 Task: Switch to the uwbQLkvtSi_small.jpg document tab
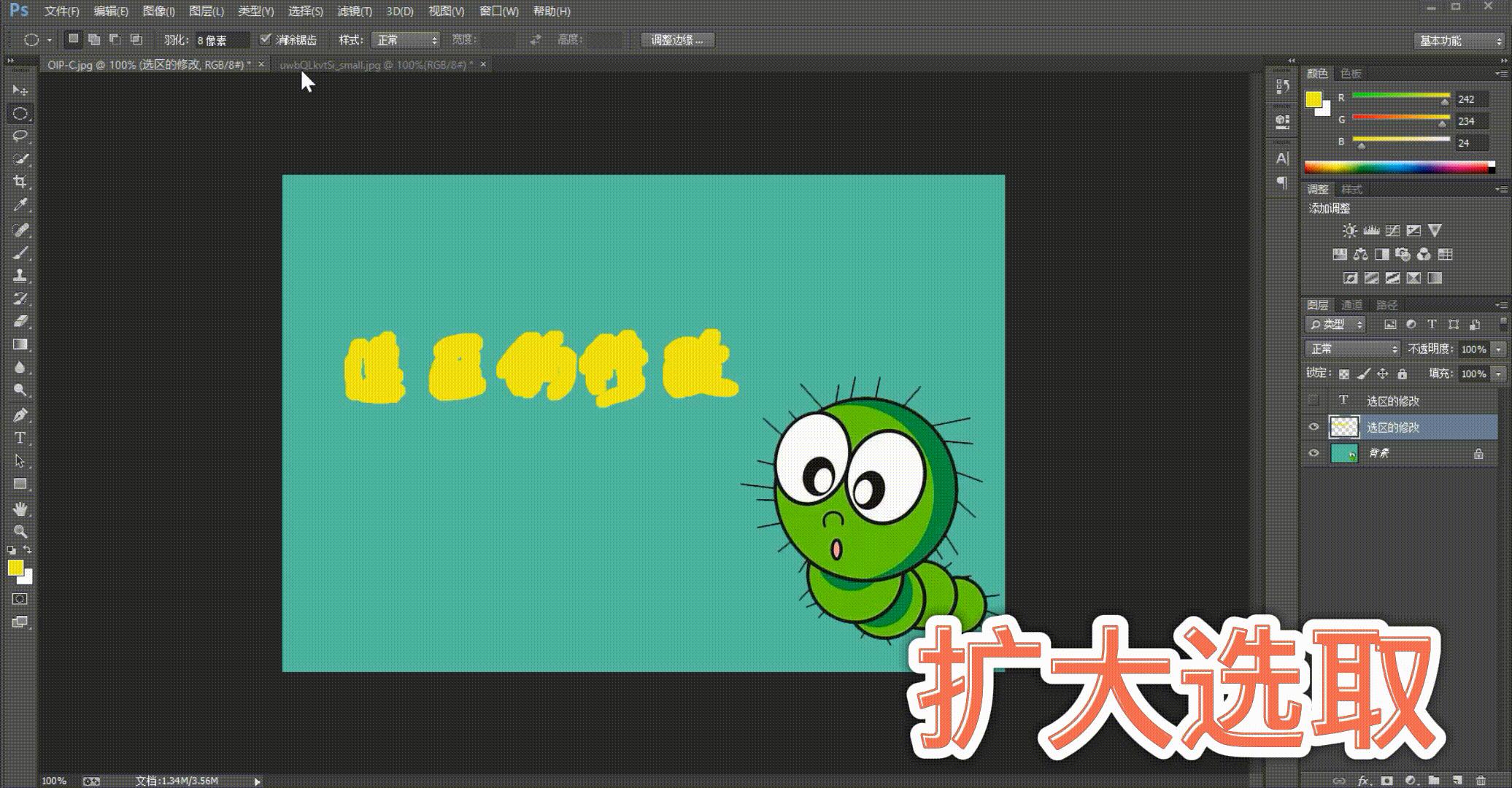tap(375, 65)
